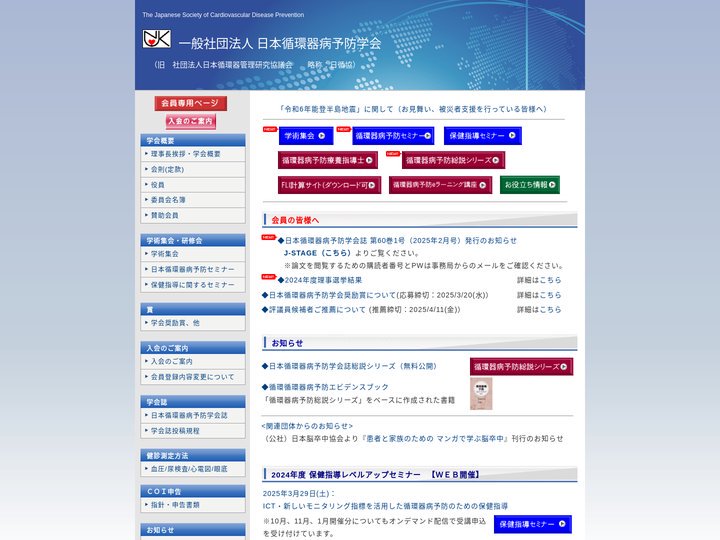Open 会員登録内容変更について sidebar link
Screen dimensions: 720x540
coord(193,377)
